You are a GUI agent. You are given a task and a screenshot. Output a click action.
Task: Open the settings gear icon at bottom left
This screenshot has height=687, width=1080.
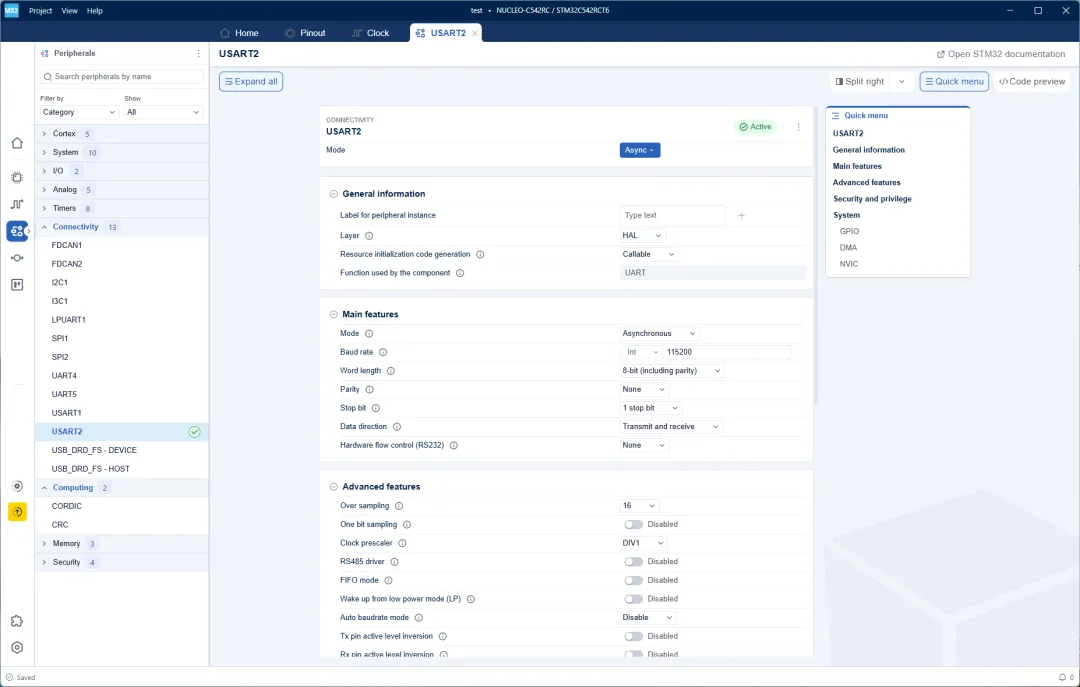17,648
